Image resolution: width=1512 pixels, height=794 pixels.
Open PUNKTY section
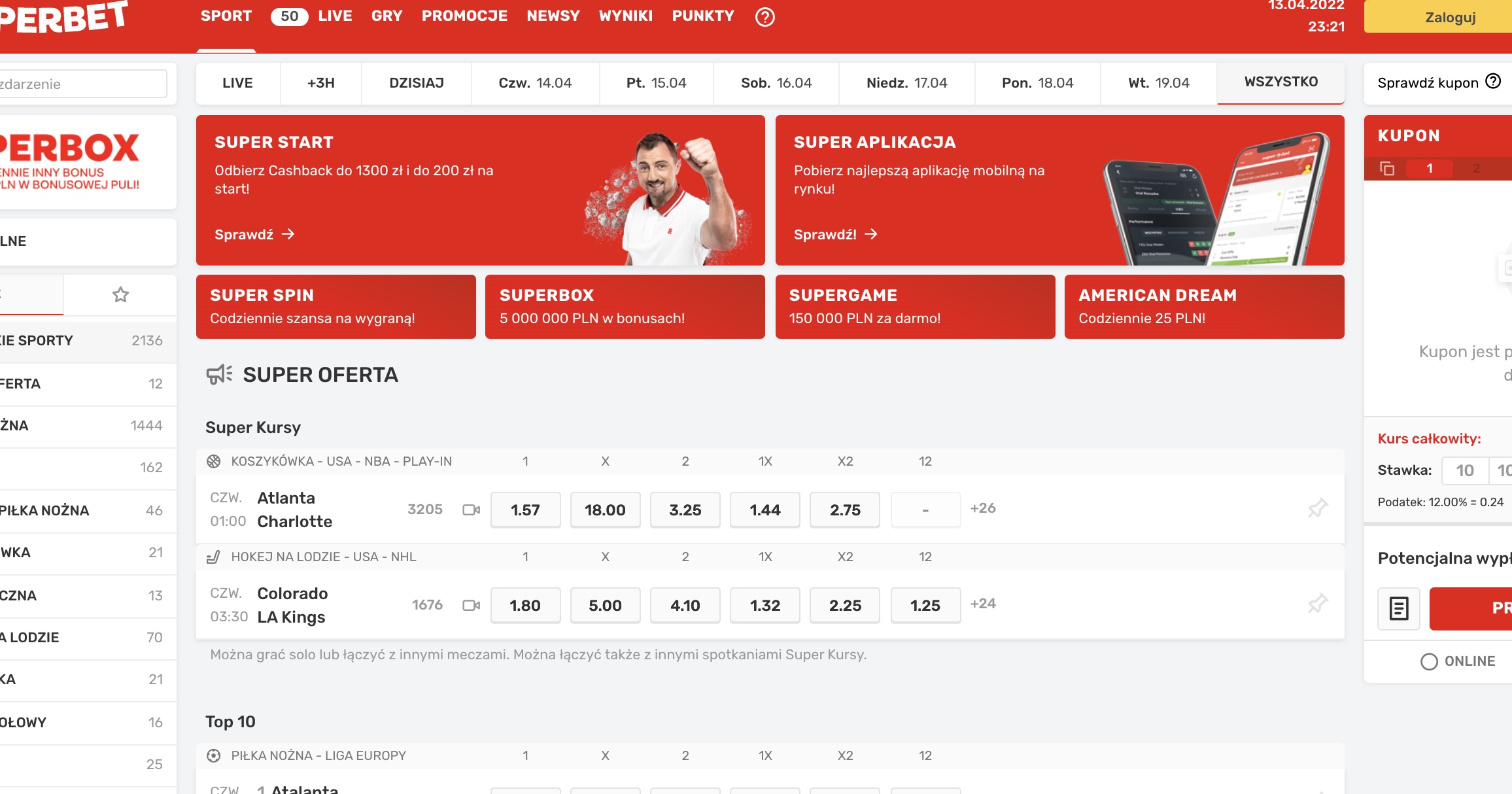click(x=703, y=16)
